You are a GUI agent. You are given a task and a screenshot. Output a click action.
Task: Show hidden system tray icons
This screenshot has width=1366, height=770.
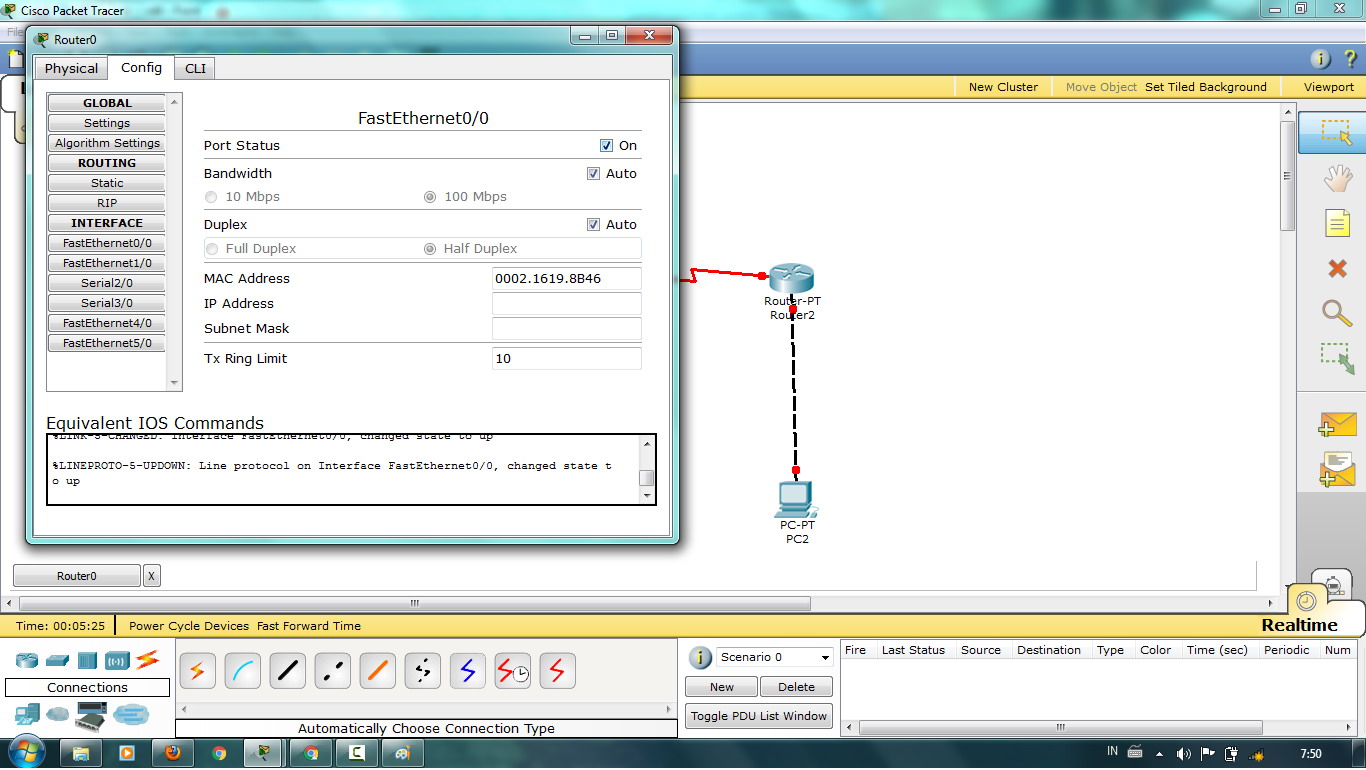click(1160, 754)
